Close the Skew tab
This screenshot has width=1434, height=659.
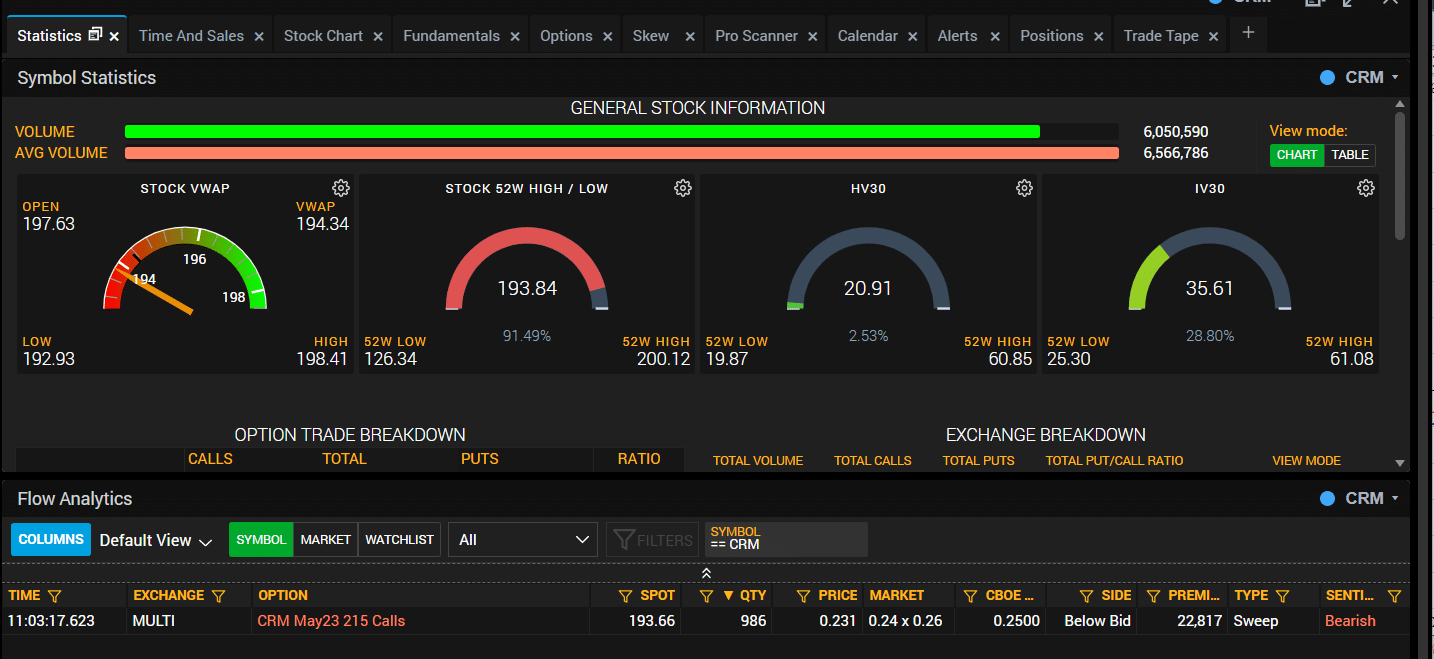point(690,36)
